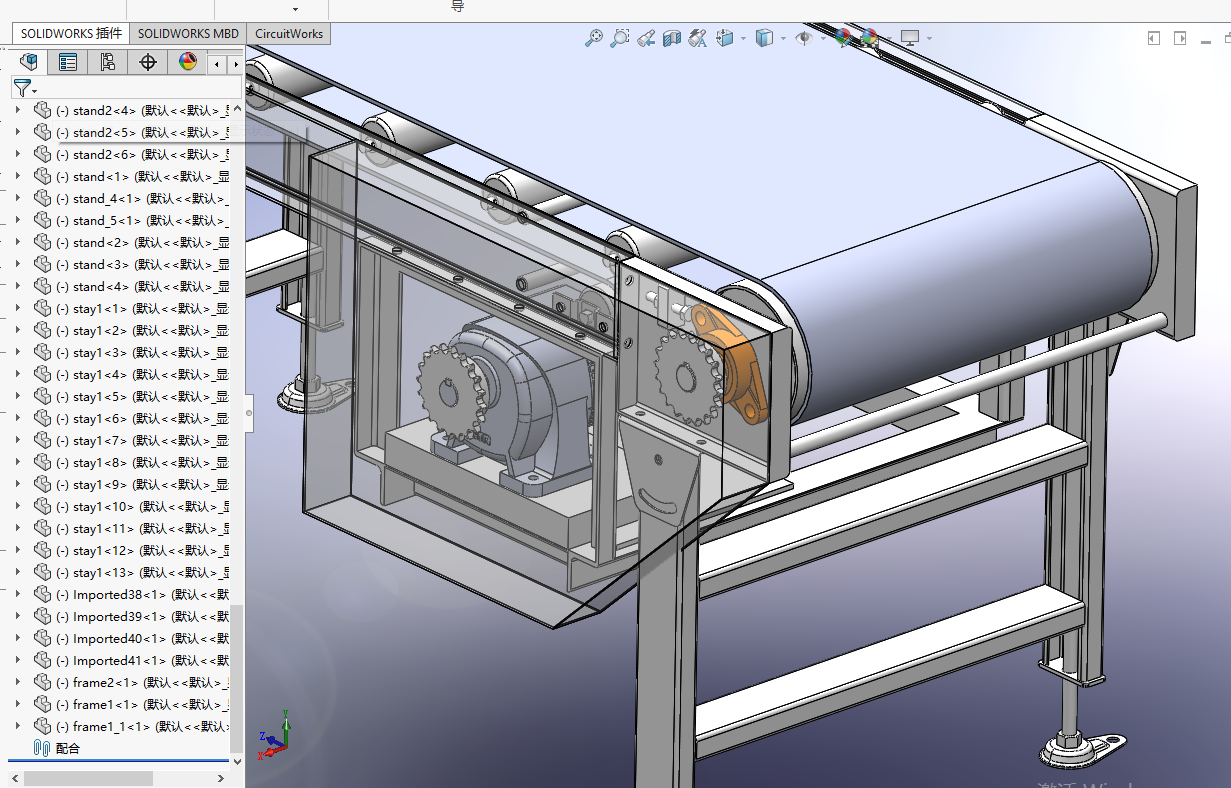
Task: Click the feature tree vertical scrollbar thumb
Action: click(x=237, y=678)
